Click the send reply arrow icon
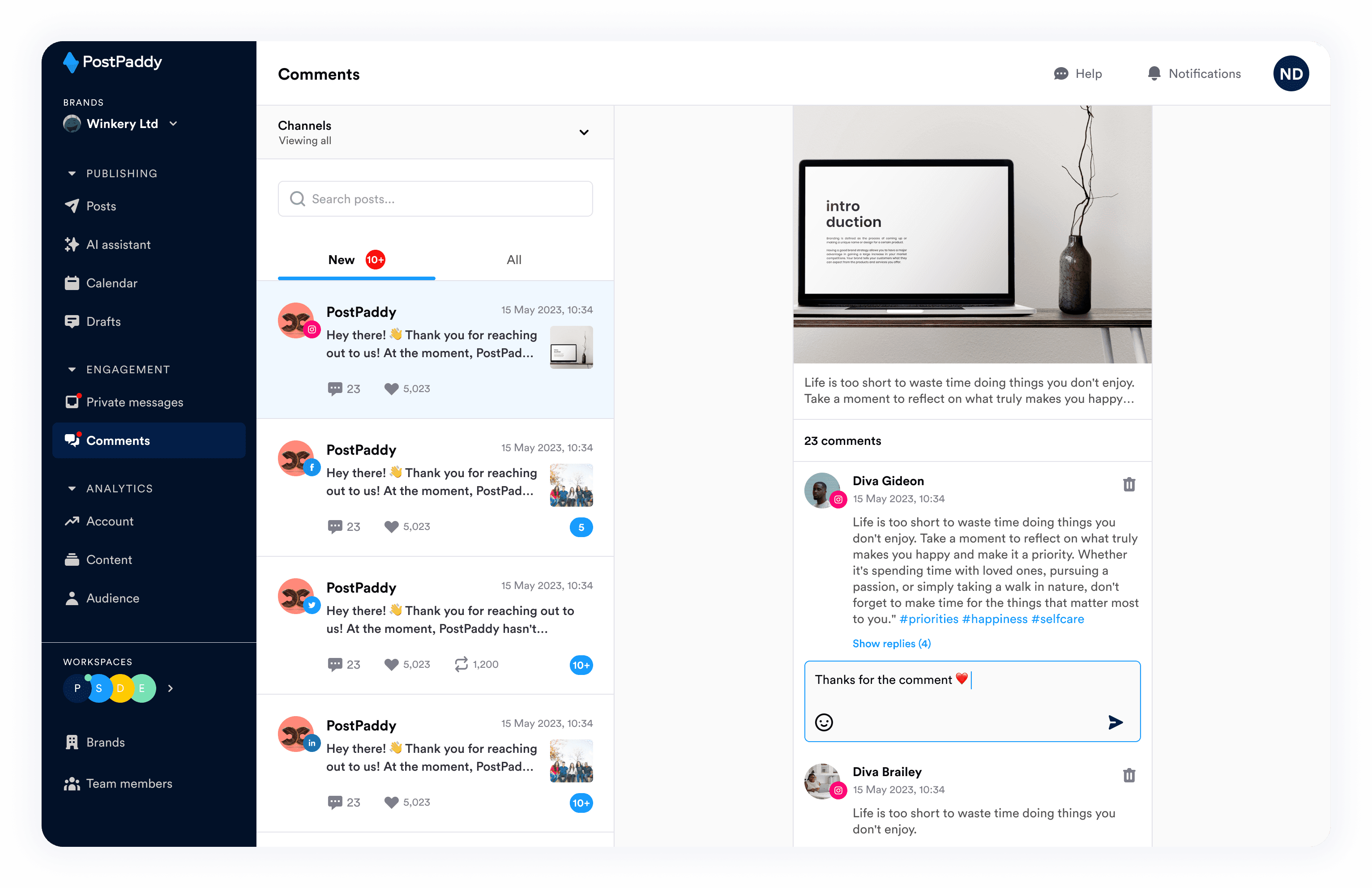 pos(1115,722)
